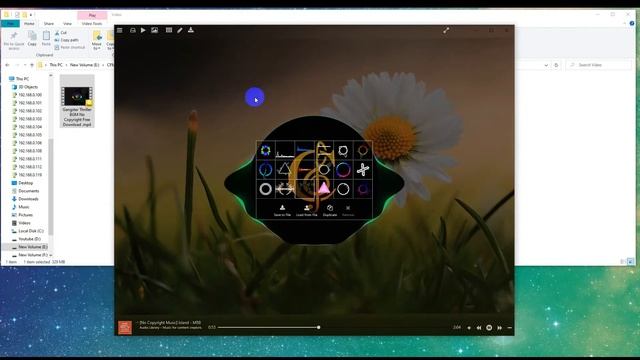Select the white spiky ring preset
The width and height of the screenshot is (640, 360).
(343, 151)
